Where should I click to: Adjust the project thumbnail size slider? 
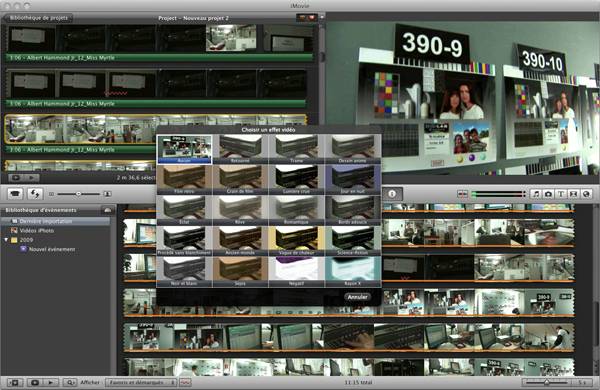coord(78,194)
